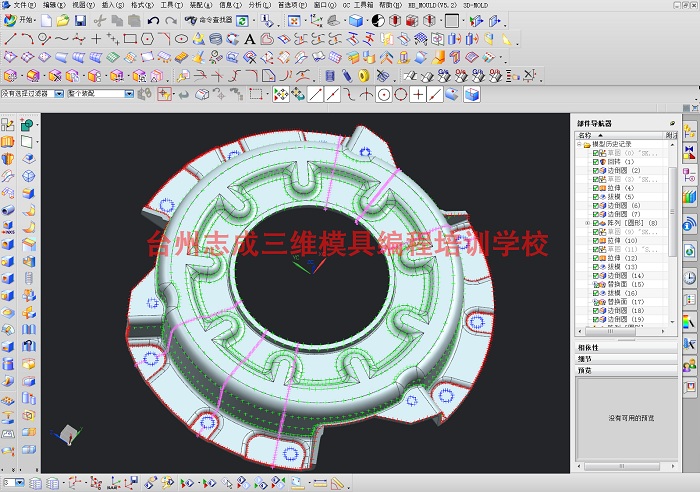Open the Roles people icon in resource bar
Screen dimensions: 700x492
690,365
